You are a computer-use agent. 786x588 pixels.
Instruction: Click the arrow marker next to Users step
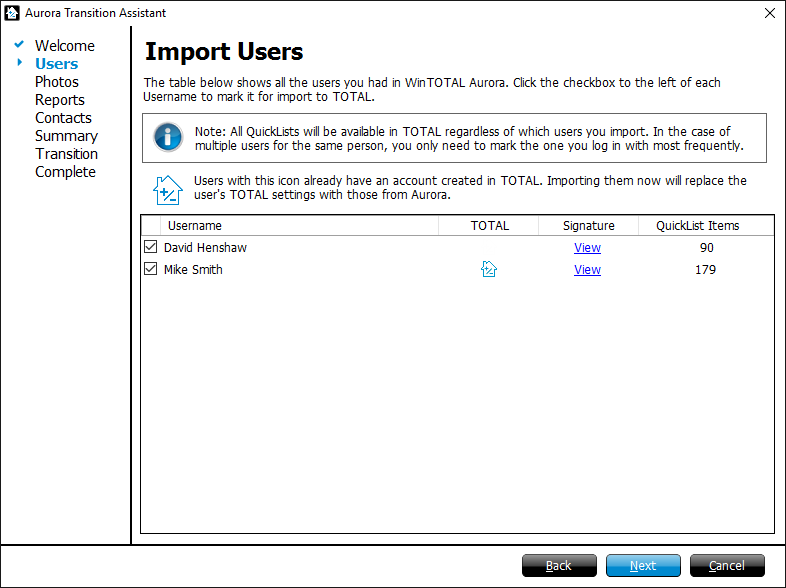(x=20, y=63)
